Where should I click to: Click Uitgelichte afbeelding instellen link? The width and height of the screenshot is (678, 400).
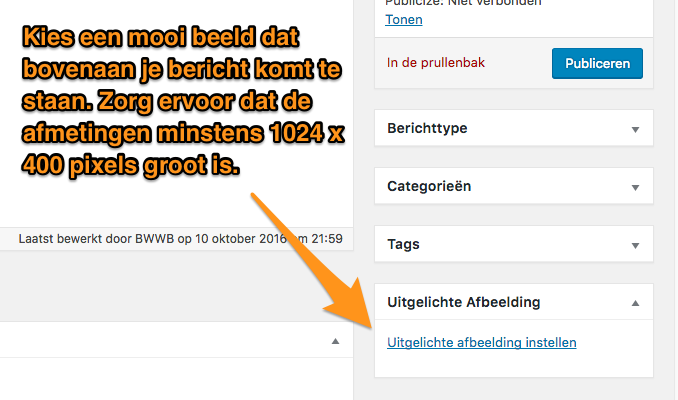click(482, 342)
